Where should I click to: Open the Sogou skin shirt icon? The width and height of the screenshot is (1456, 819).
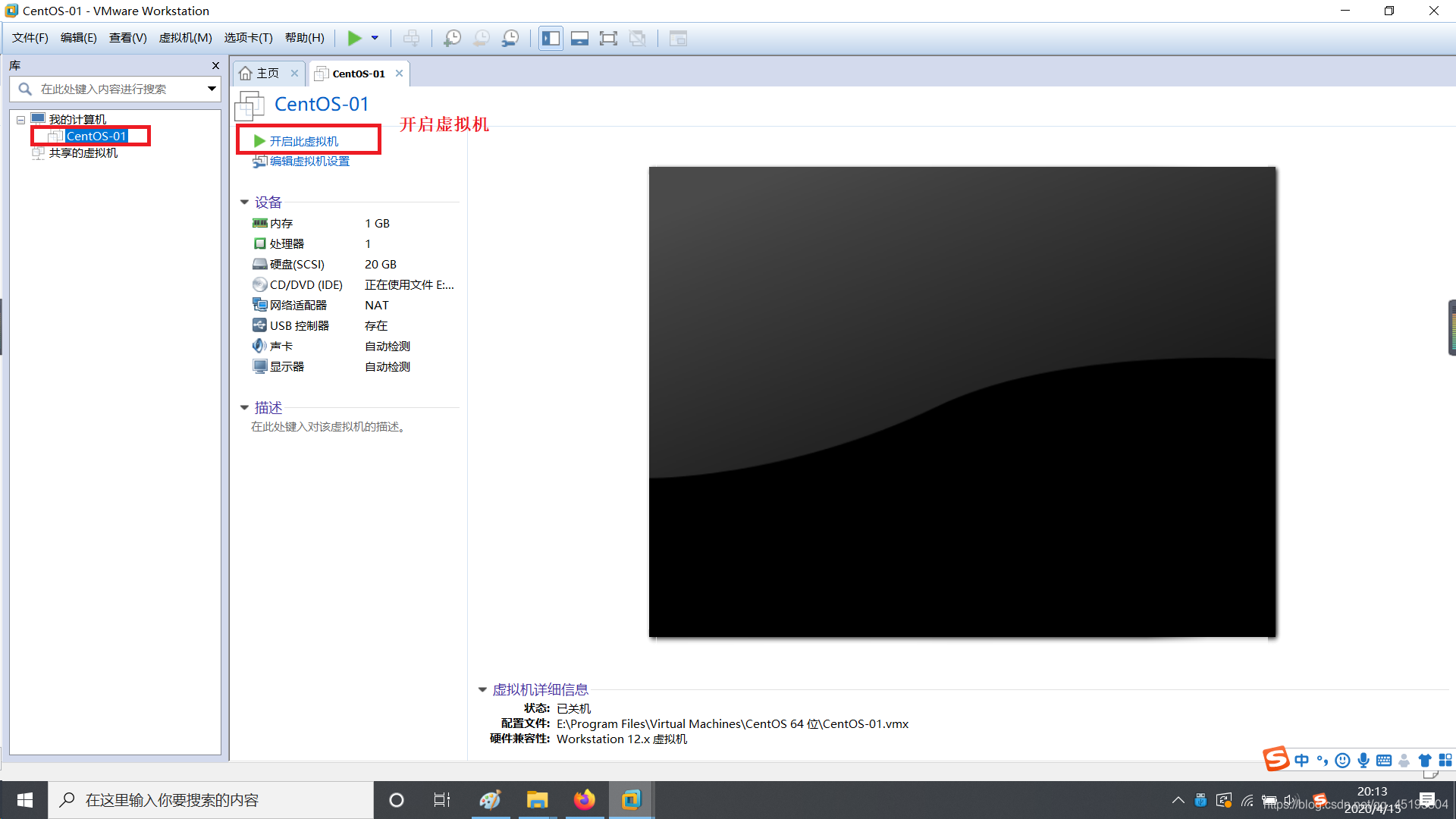1425,761
